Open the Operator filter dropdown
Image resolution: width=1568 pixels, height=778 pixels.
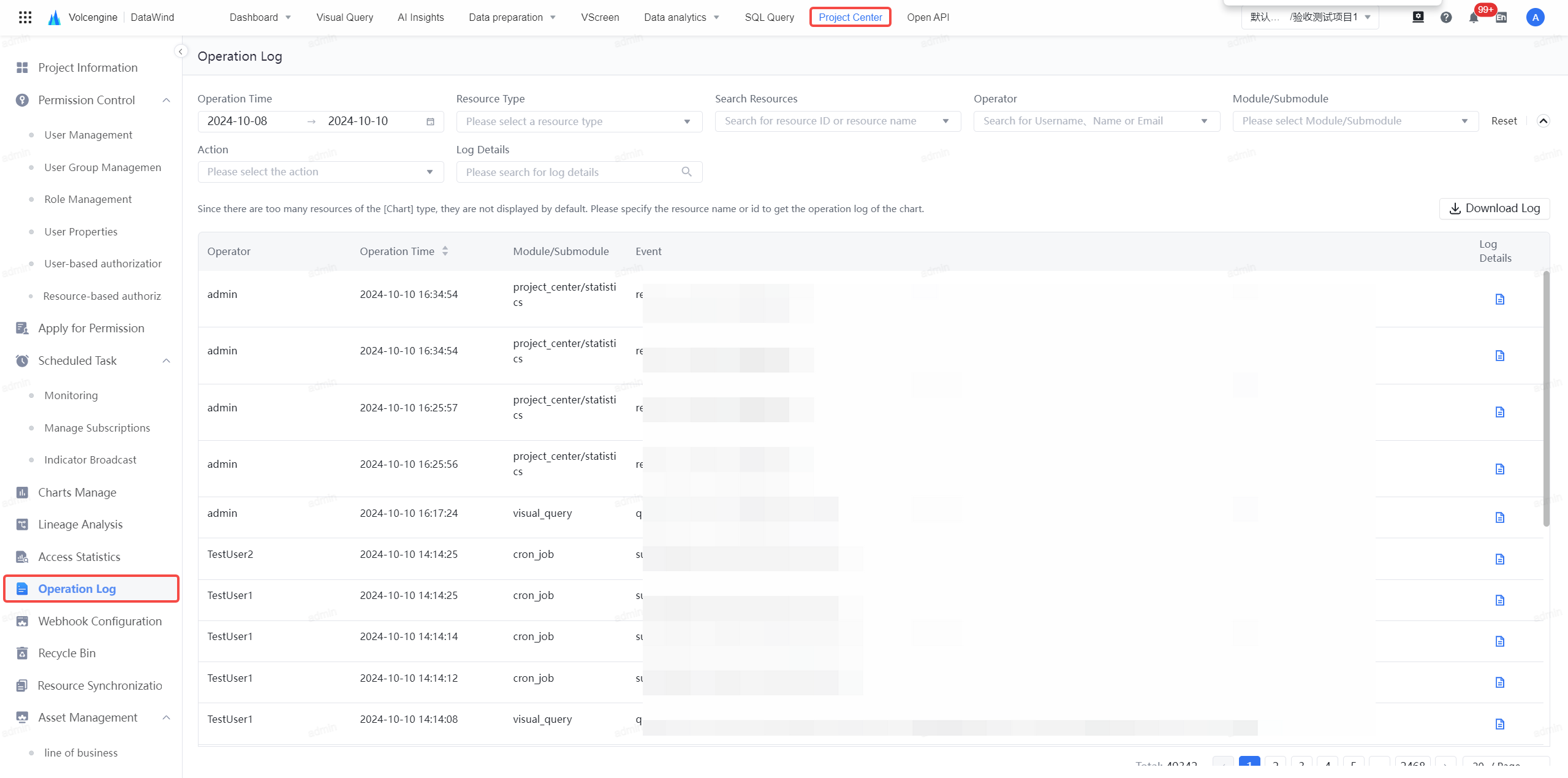click(x=1096, y=121)
